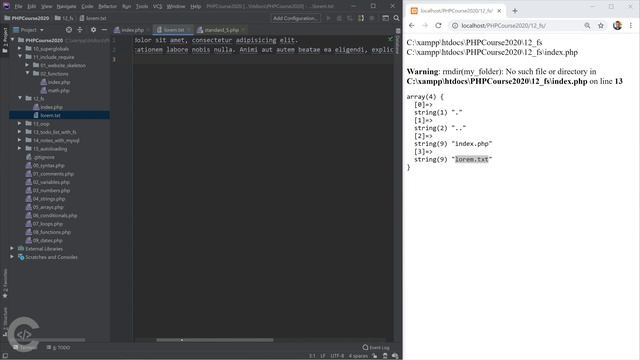
Task: Click the Chrome address bar
Action: point(518,25)
